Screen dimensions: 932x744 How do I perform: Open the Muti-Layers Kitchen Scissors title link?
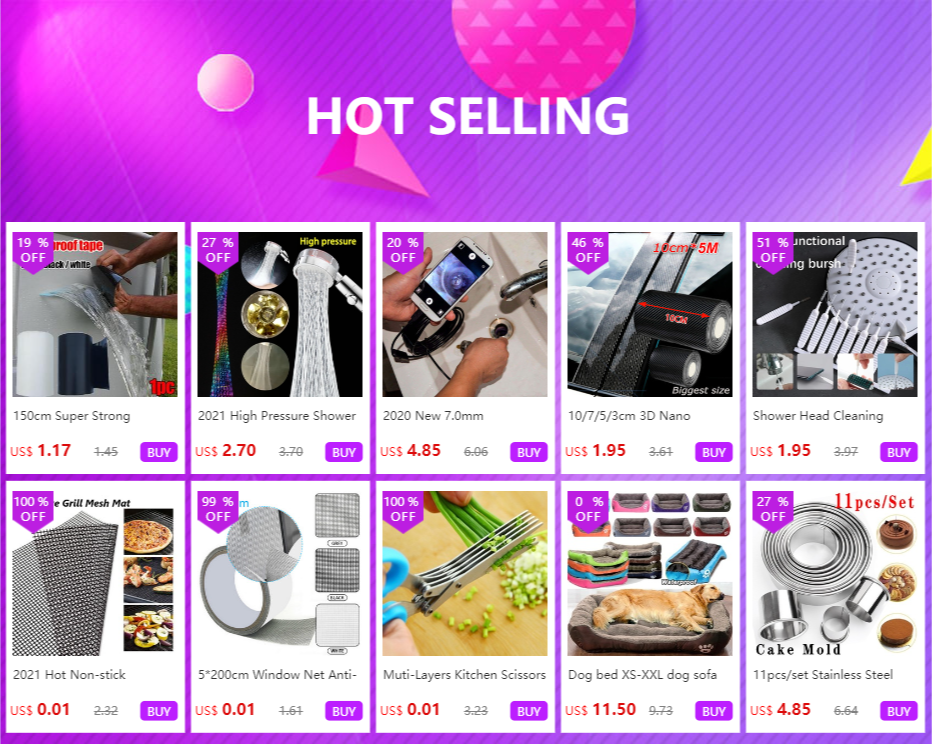pyautogui.click(x=464, y=675)
